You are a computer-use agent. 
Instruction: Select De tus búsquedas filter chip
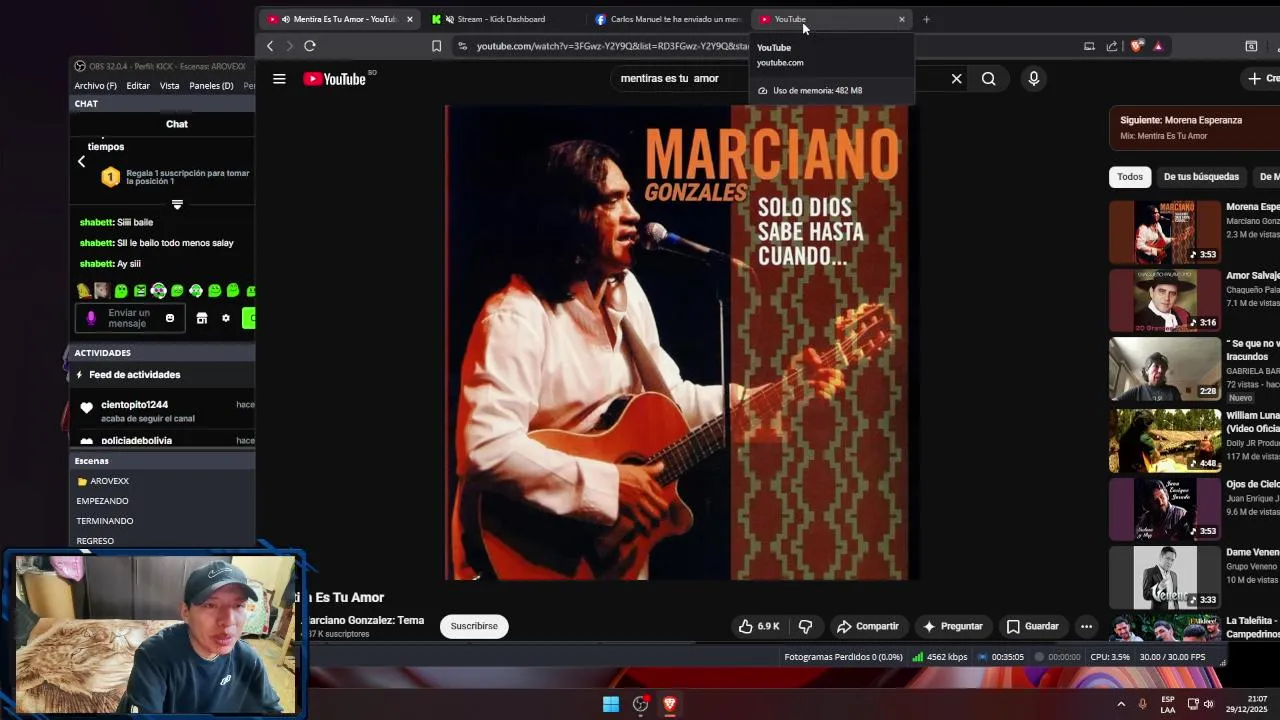1201,177
